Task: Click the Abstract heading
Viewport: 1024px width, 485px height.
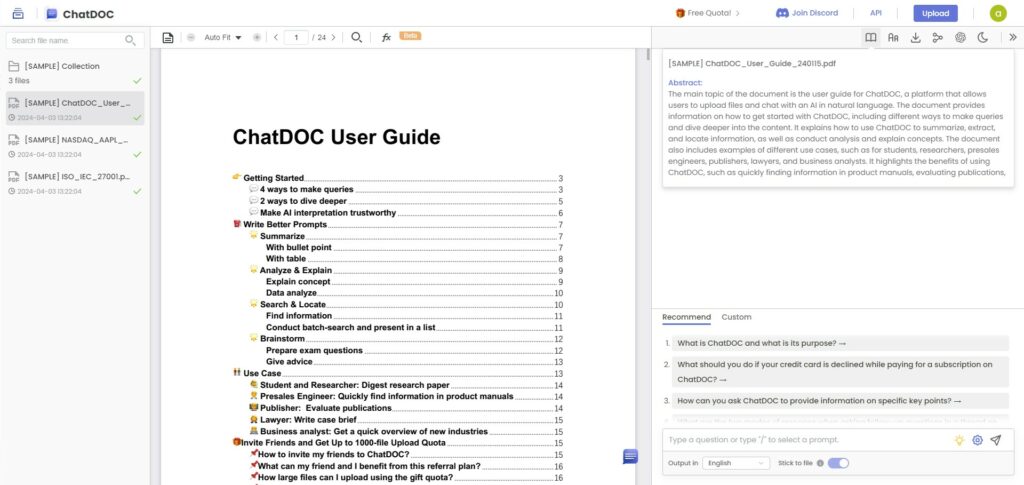Action: 685,83
